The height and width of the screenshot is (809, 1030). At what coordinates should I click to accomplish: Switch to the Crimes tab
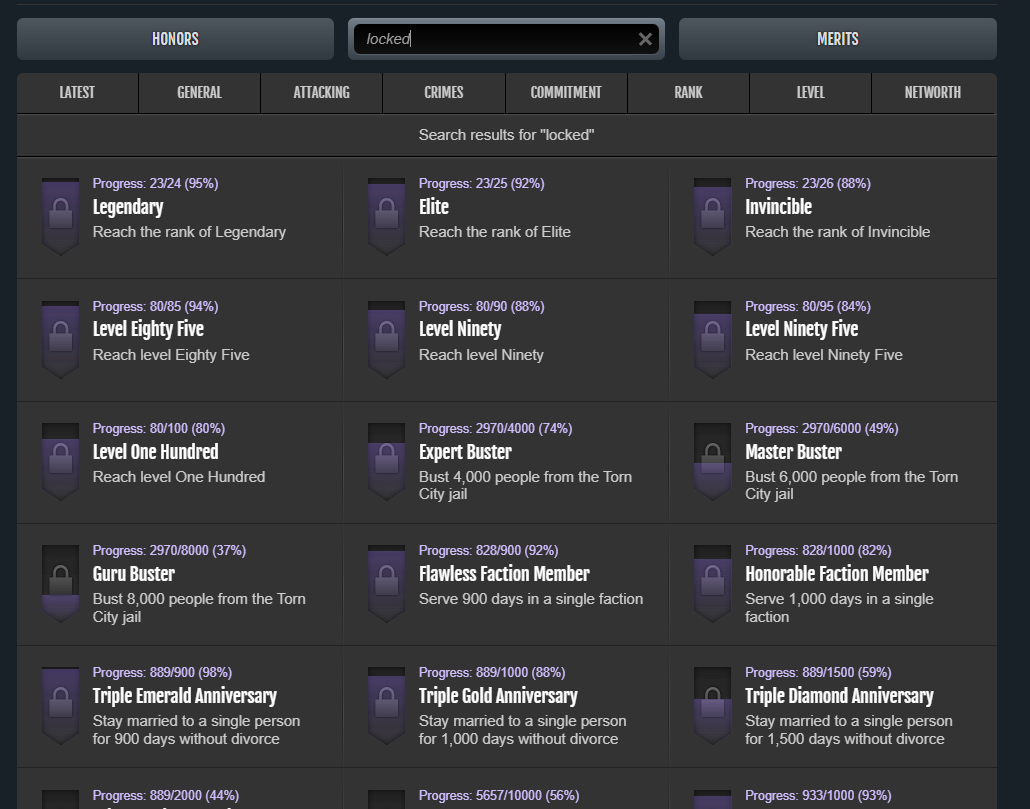tap(444, 93)
